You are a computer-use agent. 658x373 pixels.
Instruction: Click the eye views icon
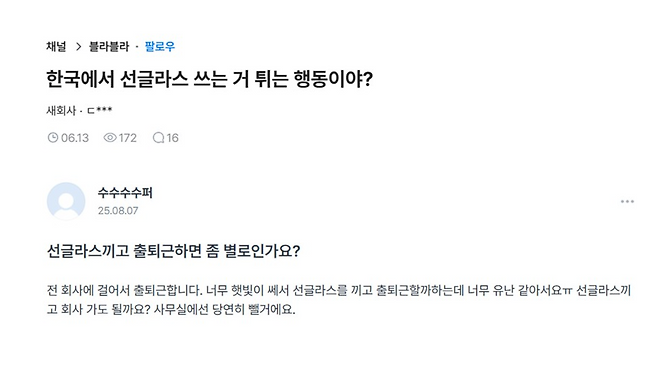click(110, 138)
